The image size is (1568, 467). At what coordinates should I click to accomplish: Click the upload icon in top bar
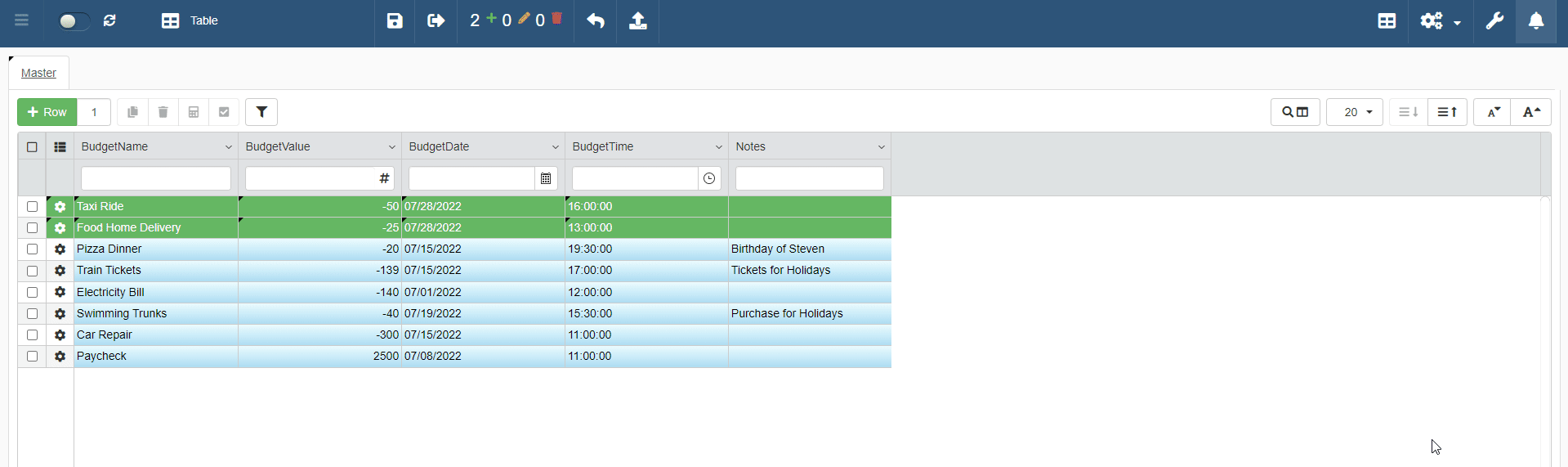[638, 21]
